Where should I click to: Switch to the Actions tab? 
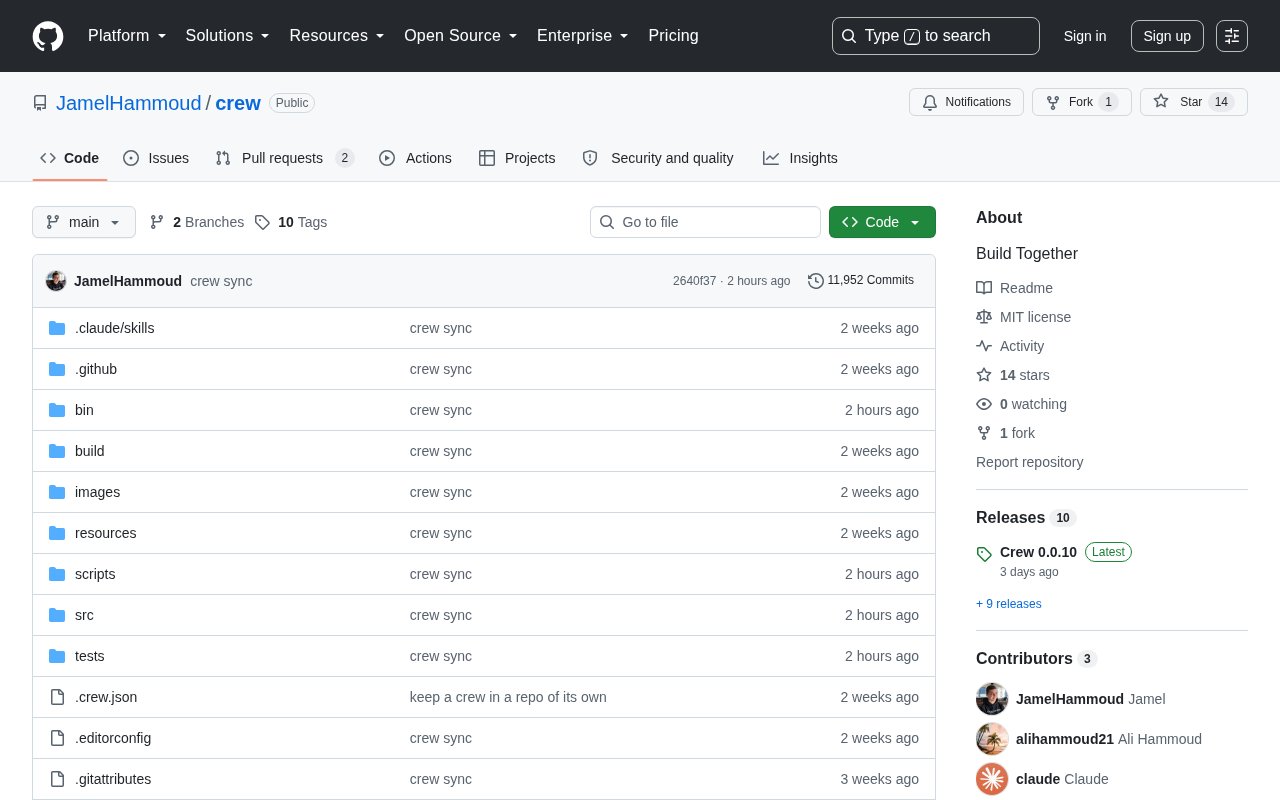pyautogui.click(x=415, y=158)
